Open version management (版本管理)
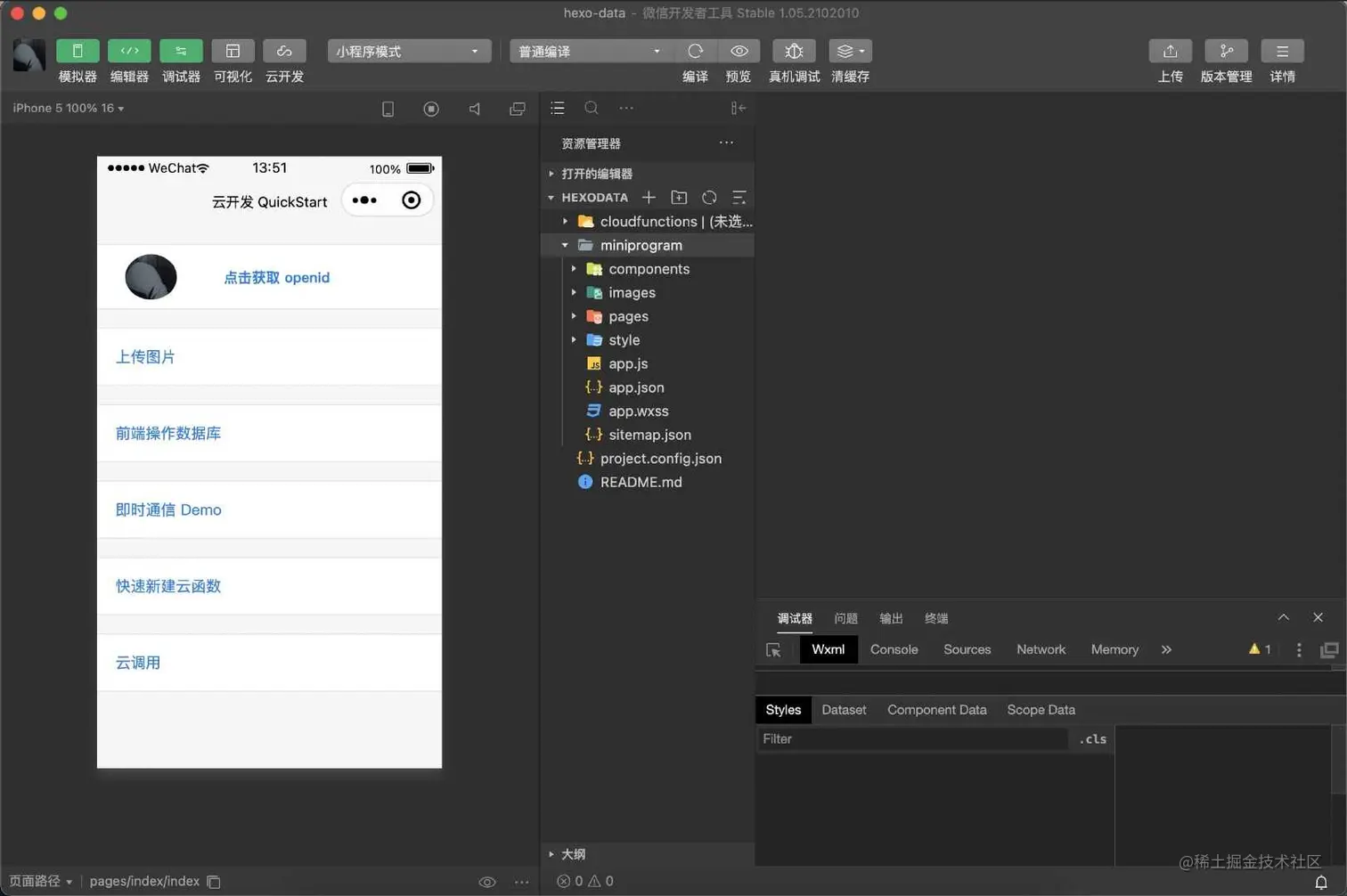The image size is (1347, 896). coord(1227,52)
